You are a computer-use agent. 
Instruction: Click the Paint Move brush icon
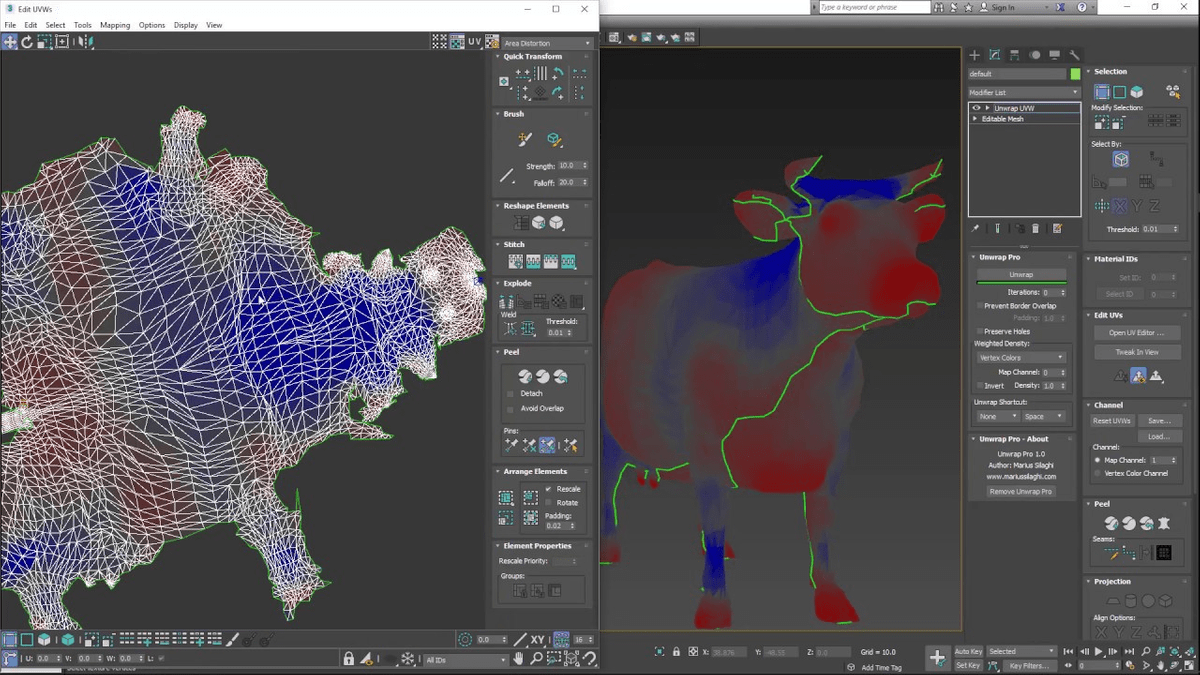[525, 139]
